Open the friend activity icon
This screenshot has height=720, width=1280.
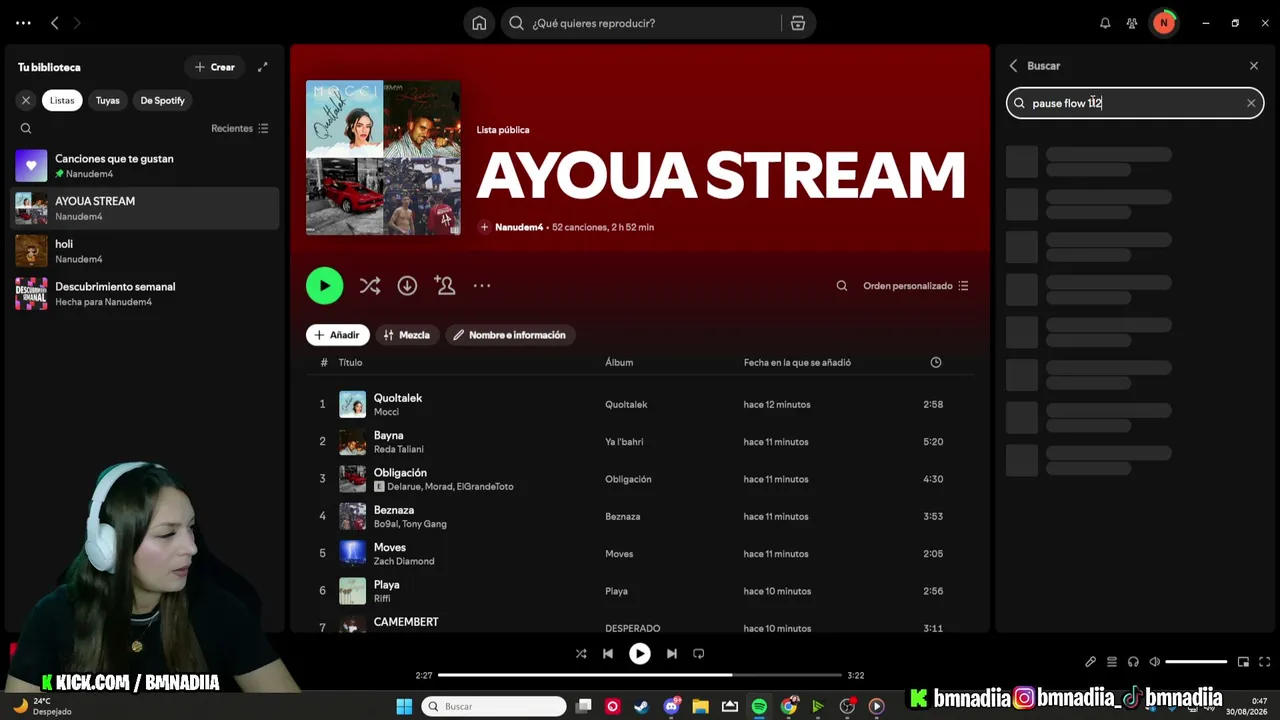[x=1132, y=23]
